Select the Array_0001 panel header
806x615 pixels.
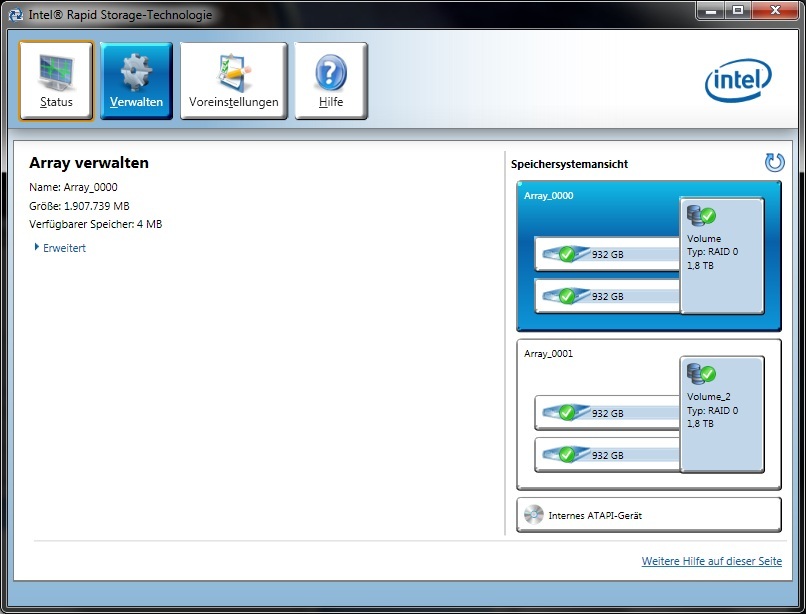click(548, 353)
